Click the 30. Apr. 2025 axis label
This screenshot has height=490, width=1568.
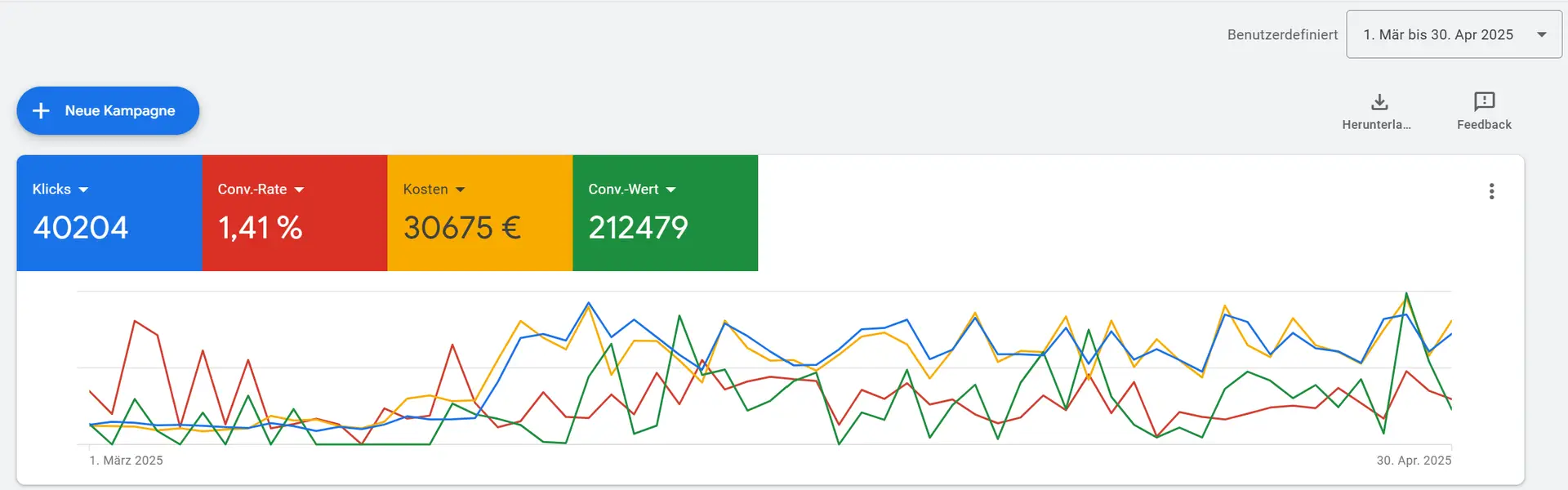1414,461
